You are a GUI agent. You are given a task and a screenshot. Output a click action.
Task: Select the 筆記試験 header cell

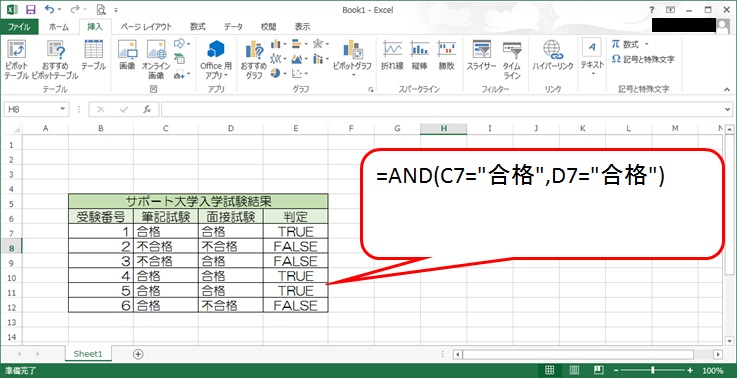[x=165, y=216]
